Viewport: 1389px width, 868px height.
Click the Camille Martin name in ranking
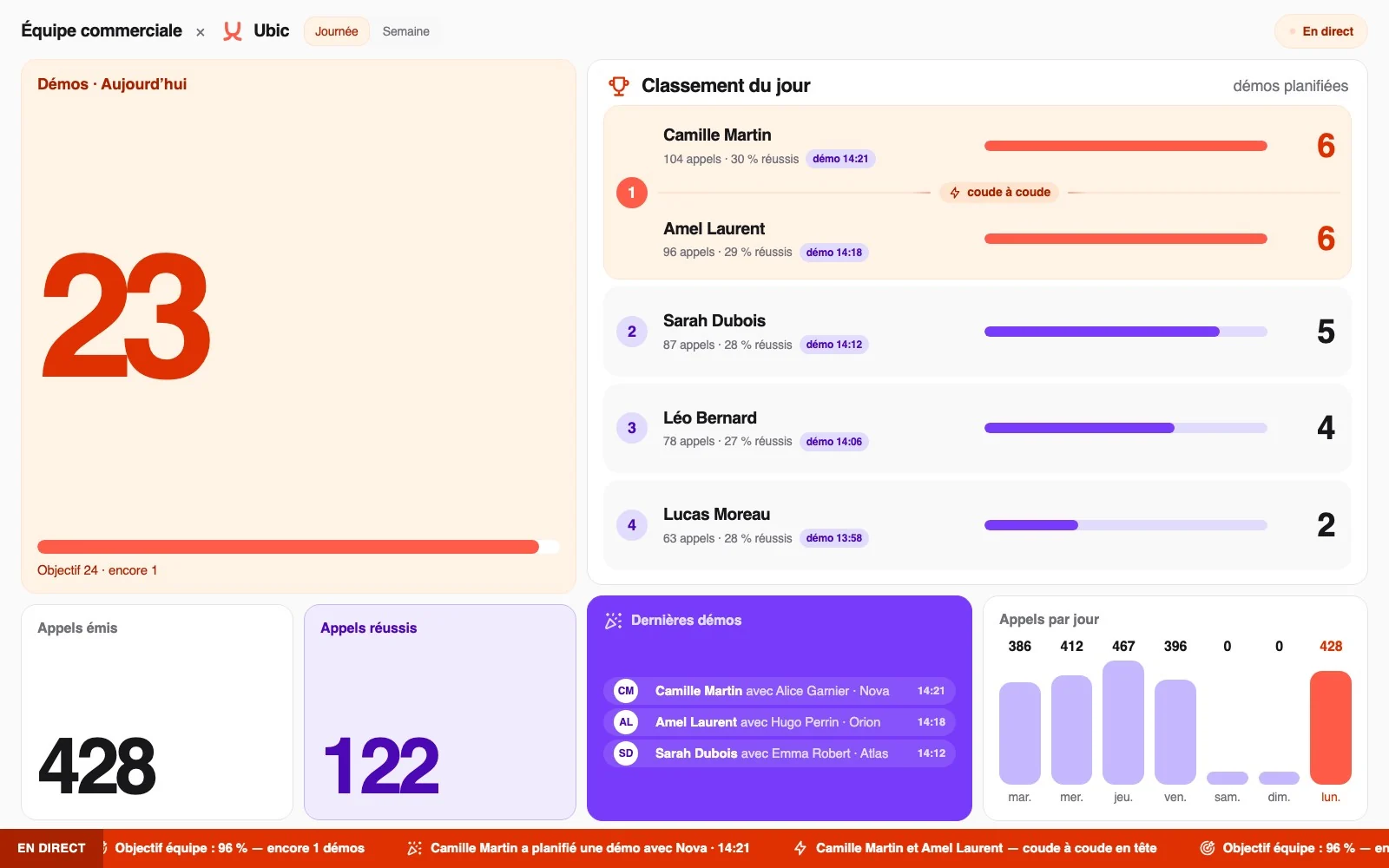click(717, 135)
